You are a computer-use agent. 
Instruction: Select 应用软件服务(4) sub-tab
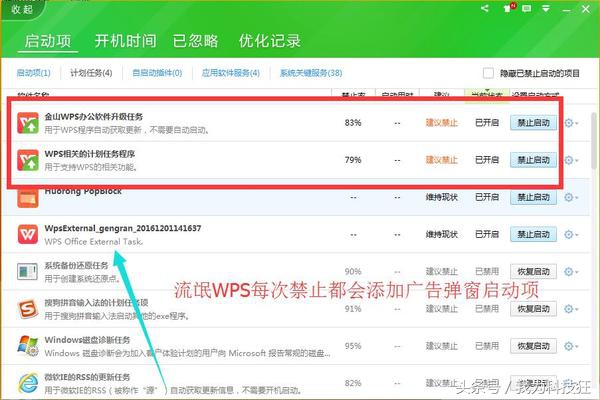click(231, 73)
